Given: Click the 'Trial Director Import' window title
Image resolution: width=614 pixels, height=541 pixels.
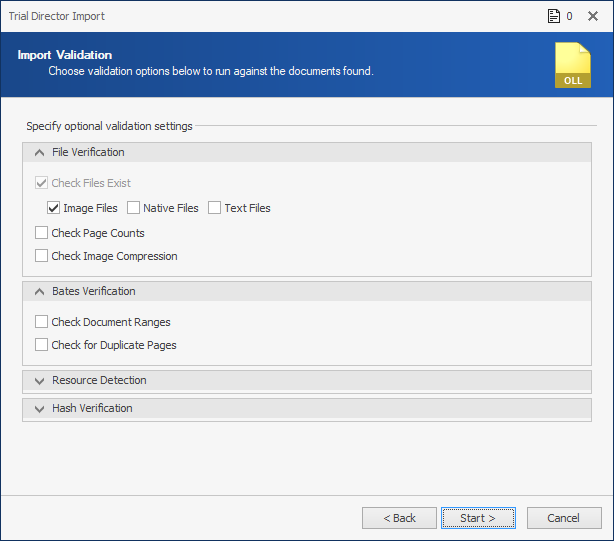Looking at the screenshot, I should [56, 16].
